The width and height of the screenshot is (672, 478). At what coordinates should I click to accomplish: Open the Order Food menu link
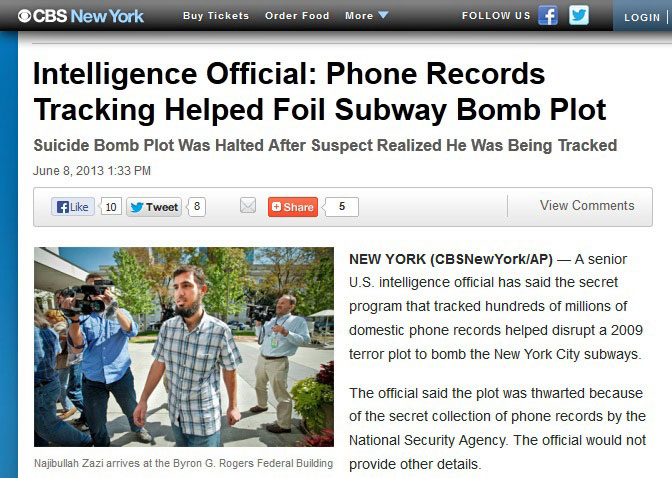click(297, 16)
